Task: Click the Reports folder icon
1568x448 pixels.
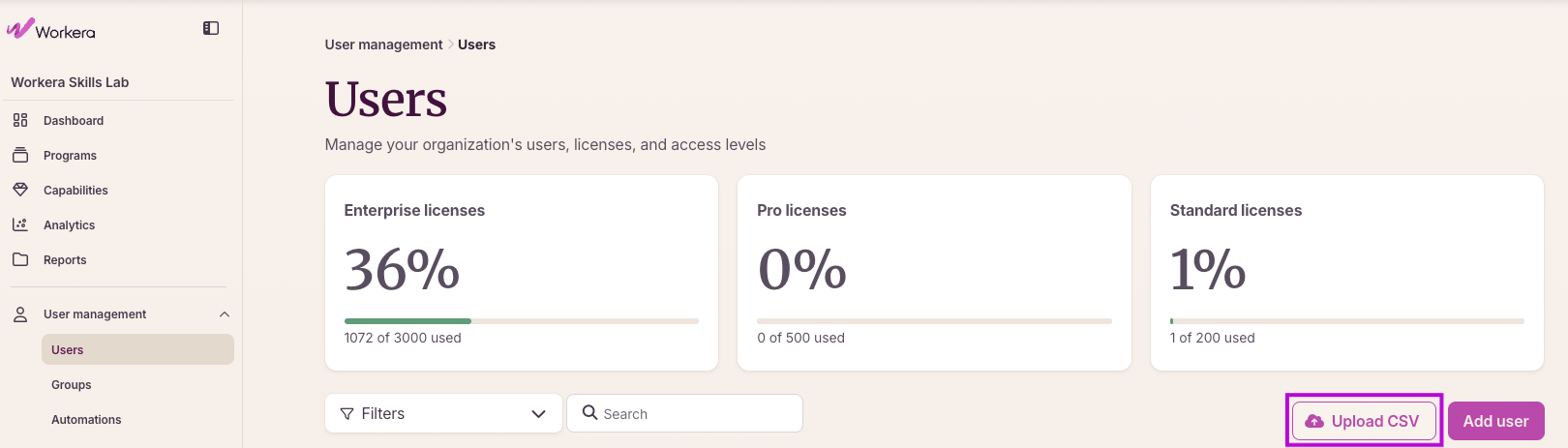Action: (20, 259)
